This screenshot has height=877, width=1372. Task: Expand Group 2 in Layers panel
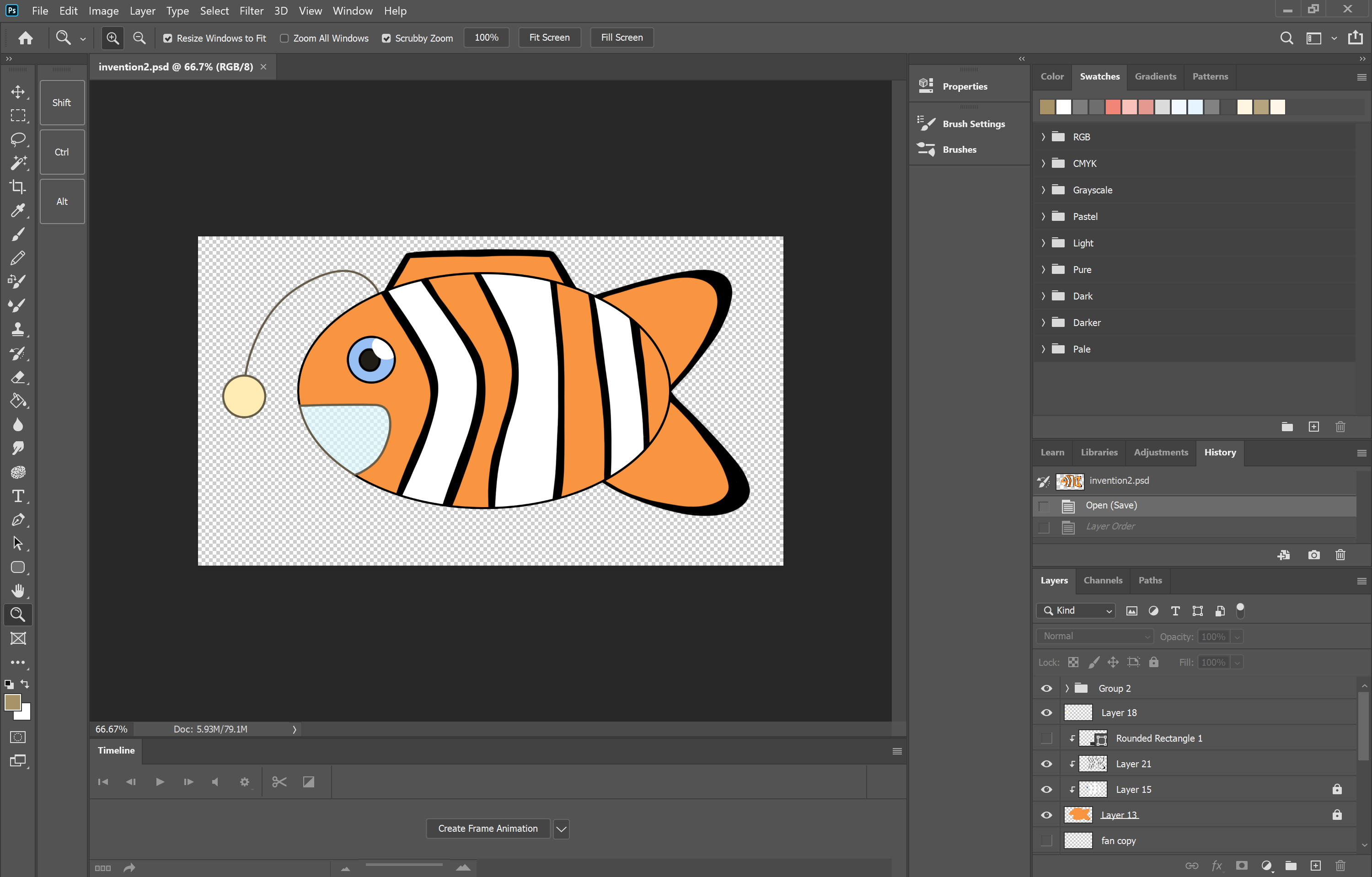click(x=1067, y=689)
